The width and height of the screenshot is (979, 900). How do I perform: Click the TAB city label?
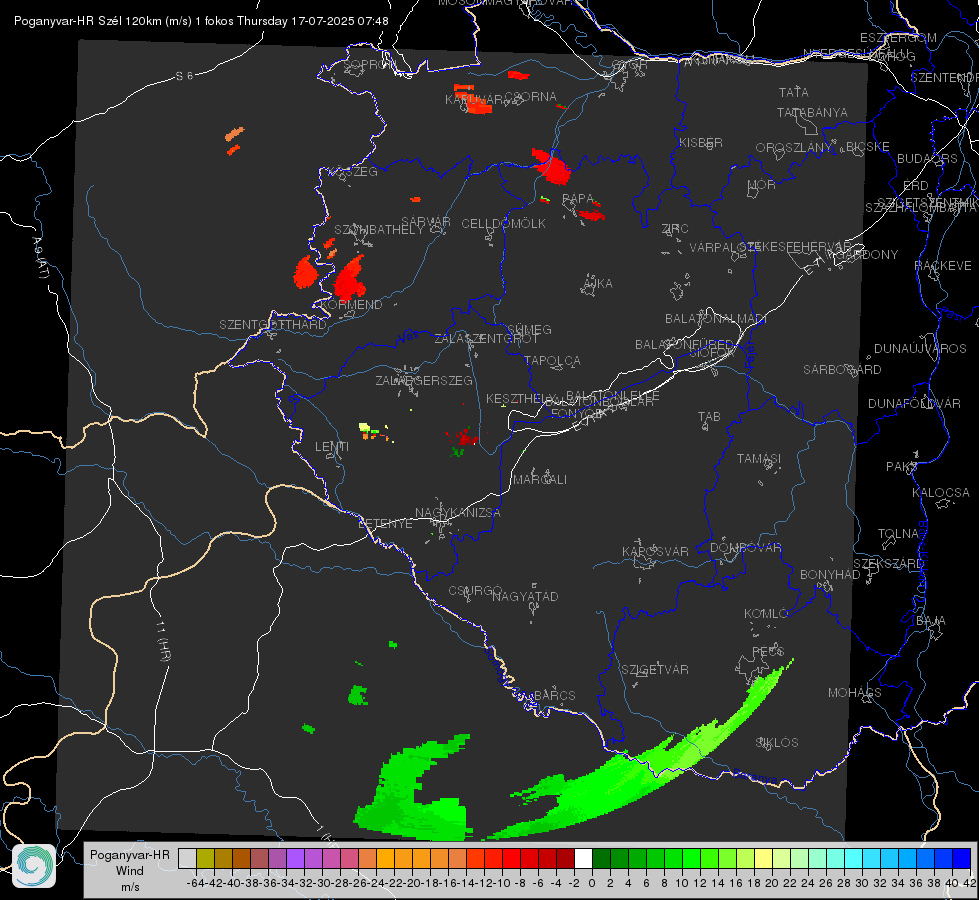point(709,417)
